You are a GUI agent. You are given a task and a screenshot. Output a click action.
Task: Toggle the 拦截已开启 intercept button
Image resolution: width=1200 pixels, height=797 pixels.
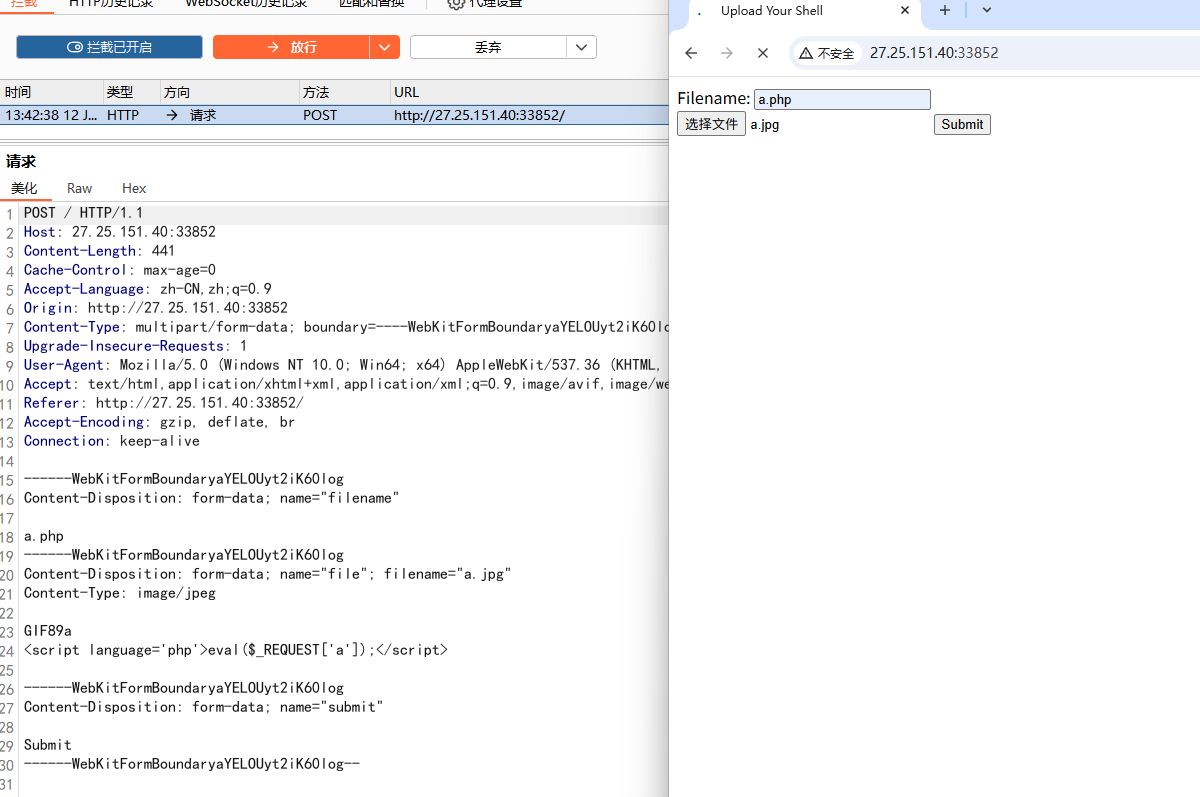(x=109, y=47)
